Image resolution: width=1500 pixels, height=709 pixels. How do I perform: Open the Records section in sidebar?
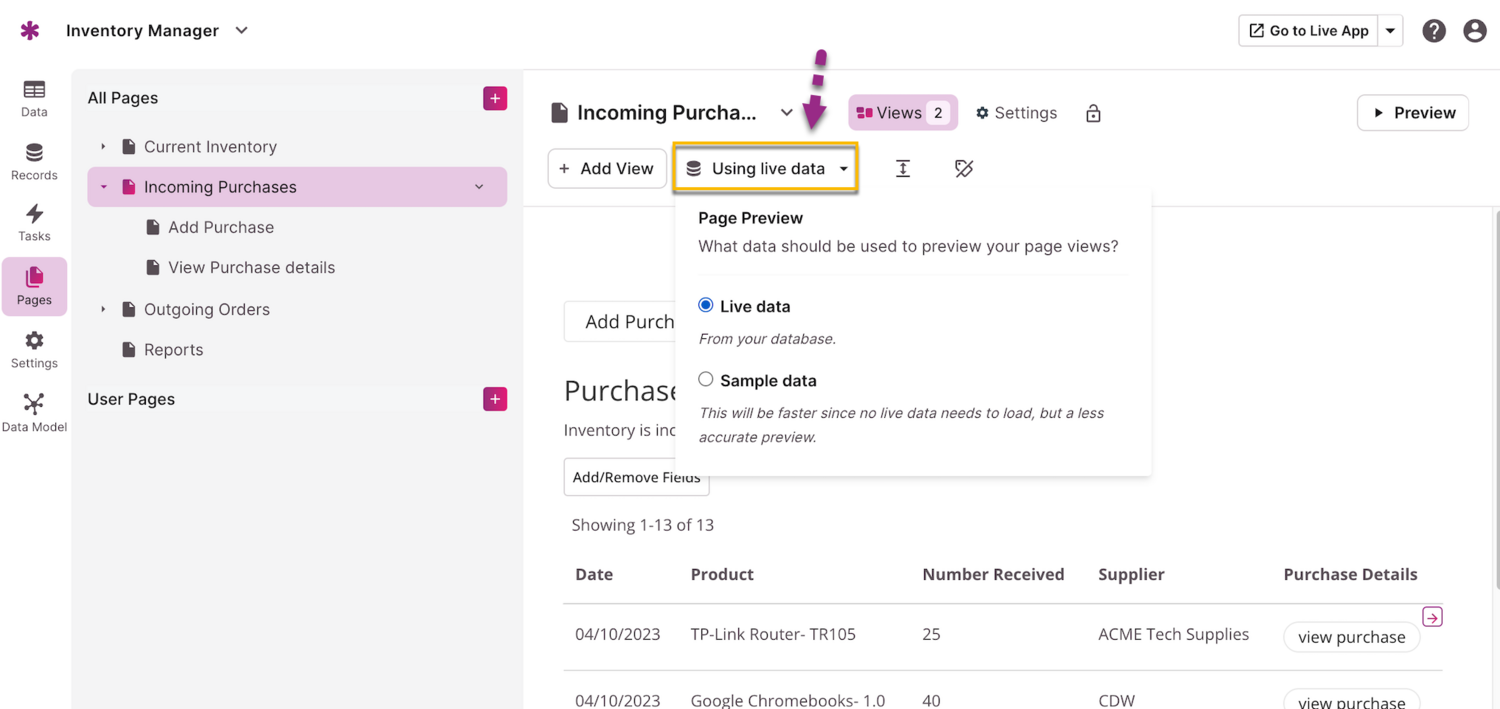pos(34,161)
